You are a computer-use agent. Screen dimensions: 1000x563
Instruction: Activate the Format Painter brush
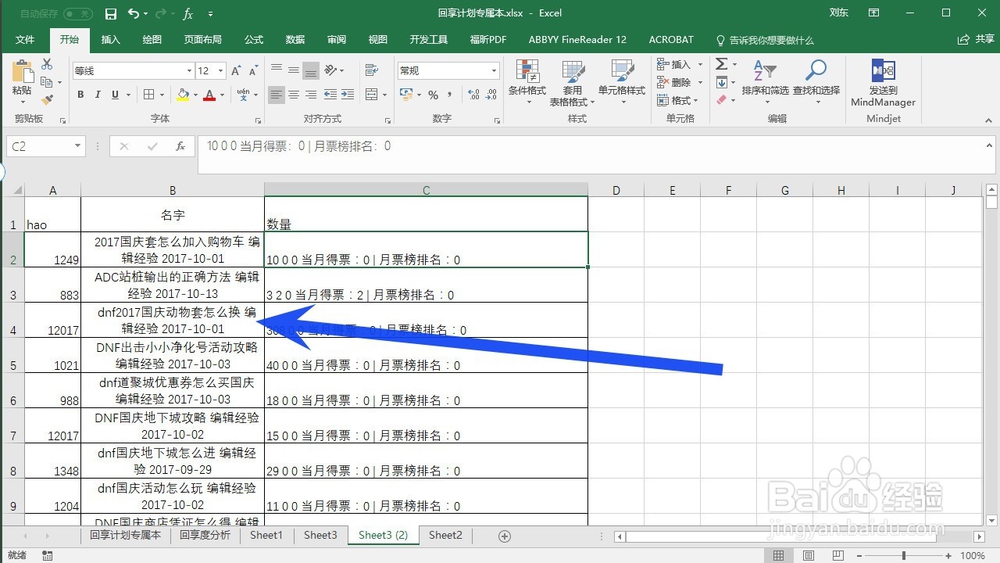tap(47, 99)
